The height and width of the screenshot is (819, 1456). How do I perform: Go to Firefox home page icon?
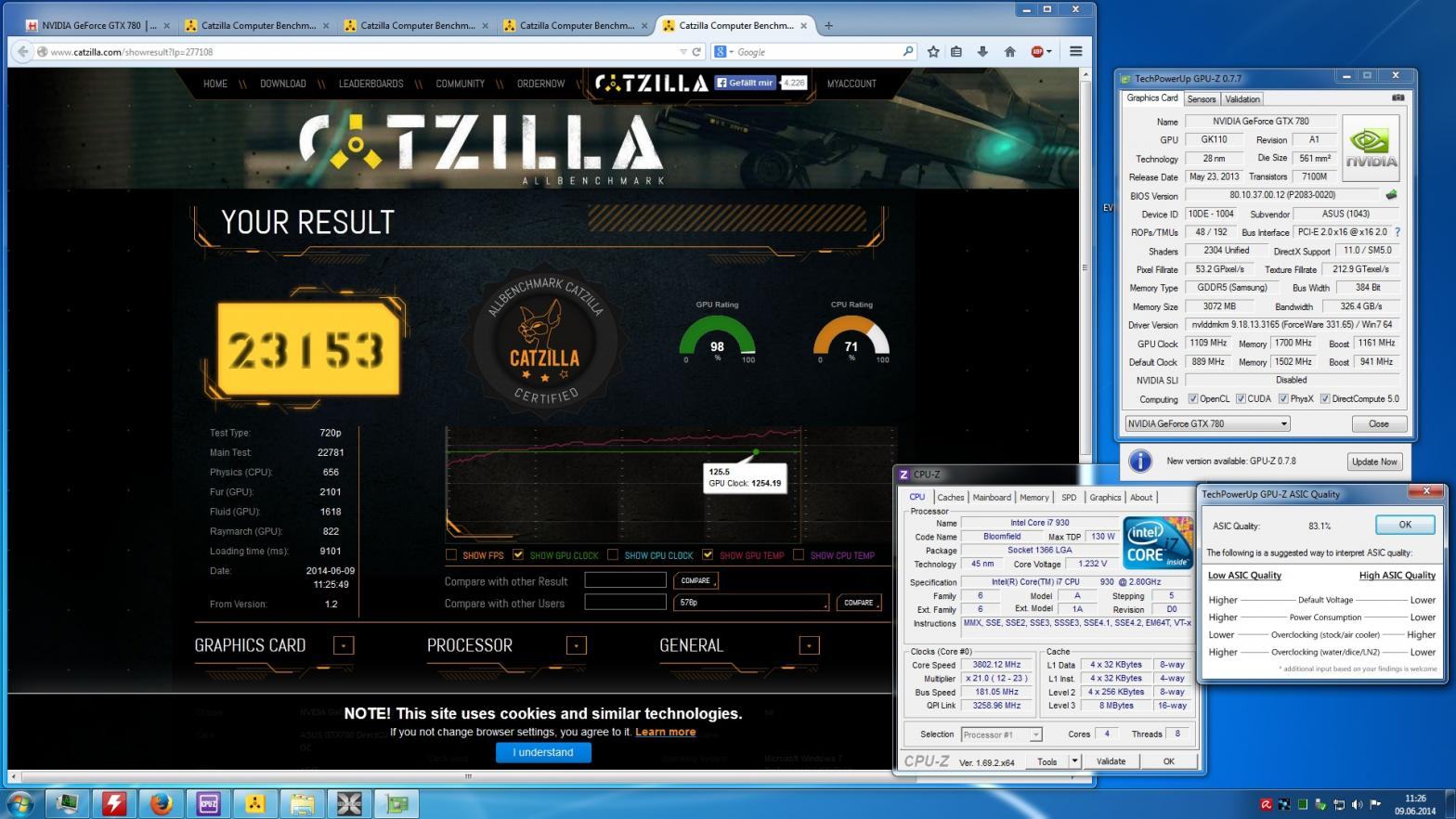coord(1009,52)
